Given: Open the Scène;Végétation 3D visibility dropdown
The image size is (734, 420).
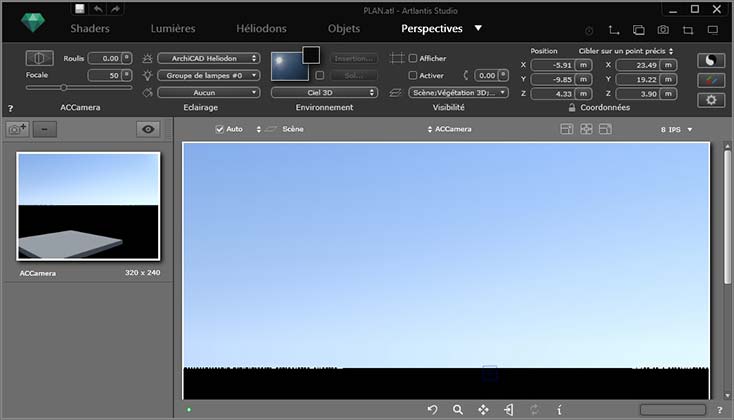Looking at the screenshot, I should 458,92.
